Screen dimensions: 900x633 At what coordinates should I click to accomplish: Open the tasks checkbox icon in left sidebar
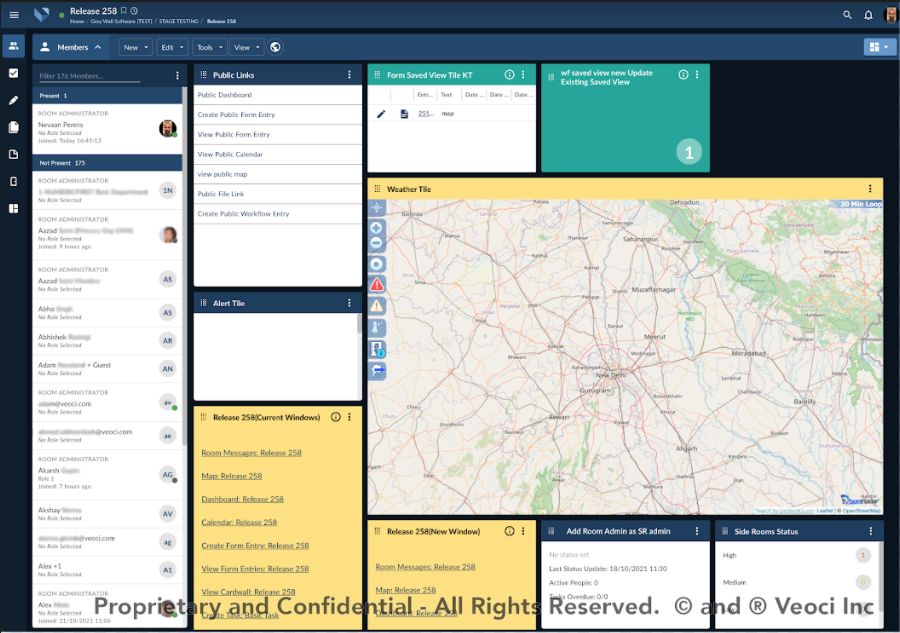pyautogui.click(x=14, y=73)
